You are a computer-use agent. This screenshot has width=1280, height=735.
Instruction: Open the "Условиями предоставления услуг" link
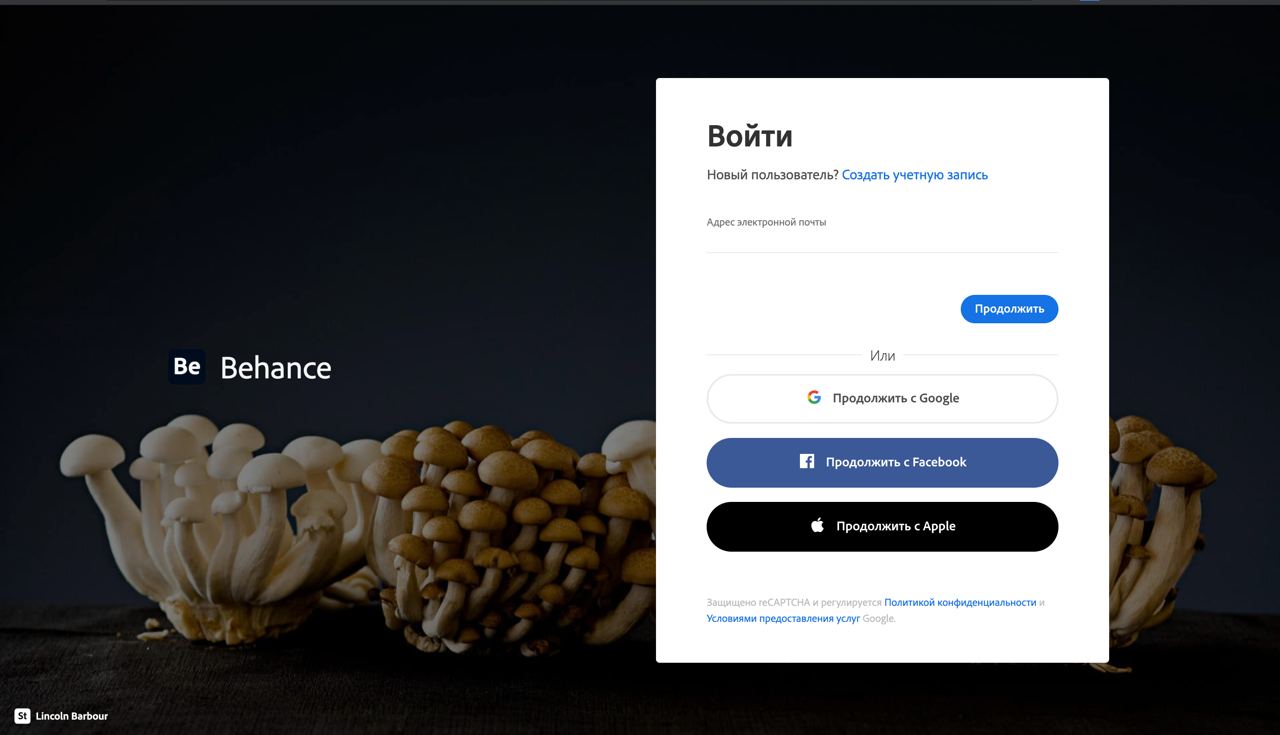point(783,618)
